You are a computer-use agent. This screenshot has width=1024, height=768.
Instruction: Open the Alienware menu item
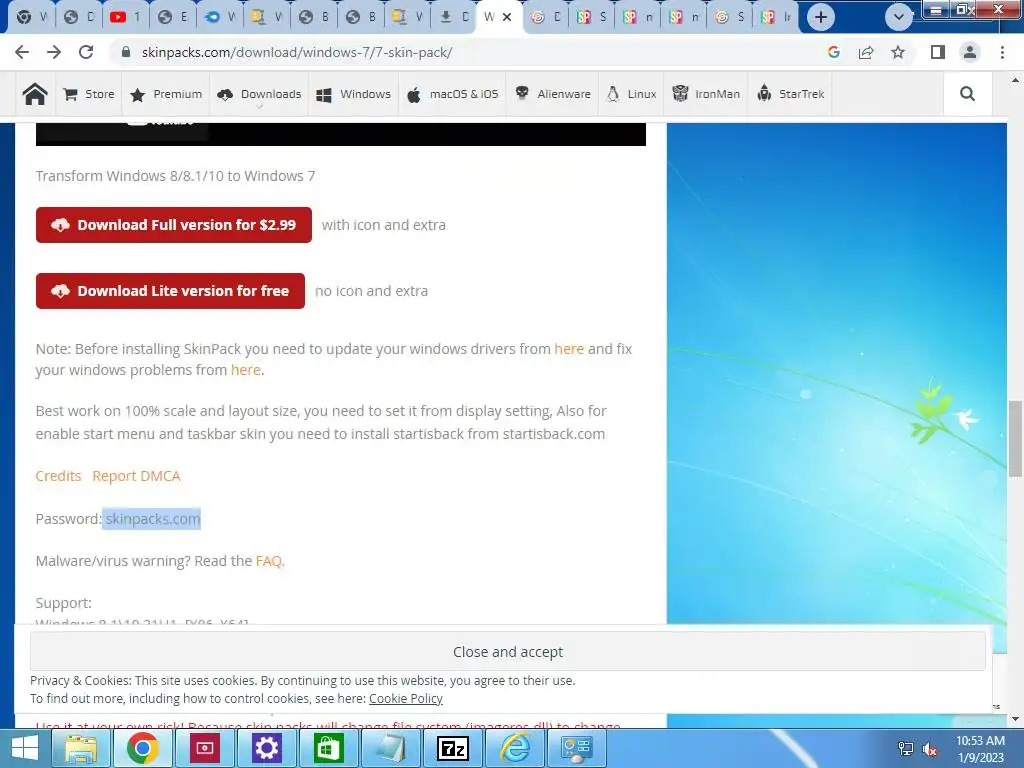click(552, 94)
